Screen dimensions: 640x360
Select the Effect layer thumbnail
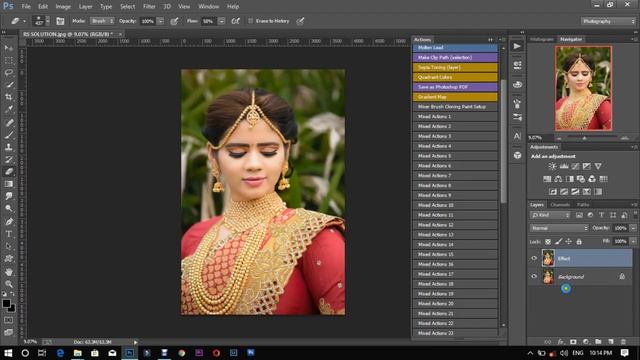(x=548, y=258)
